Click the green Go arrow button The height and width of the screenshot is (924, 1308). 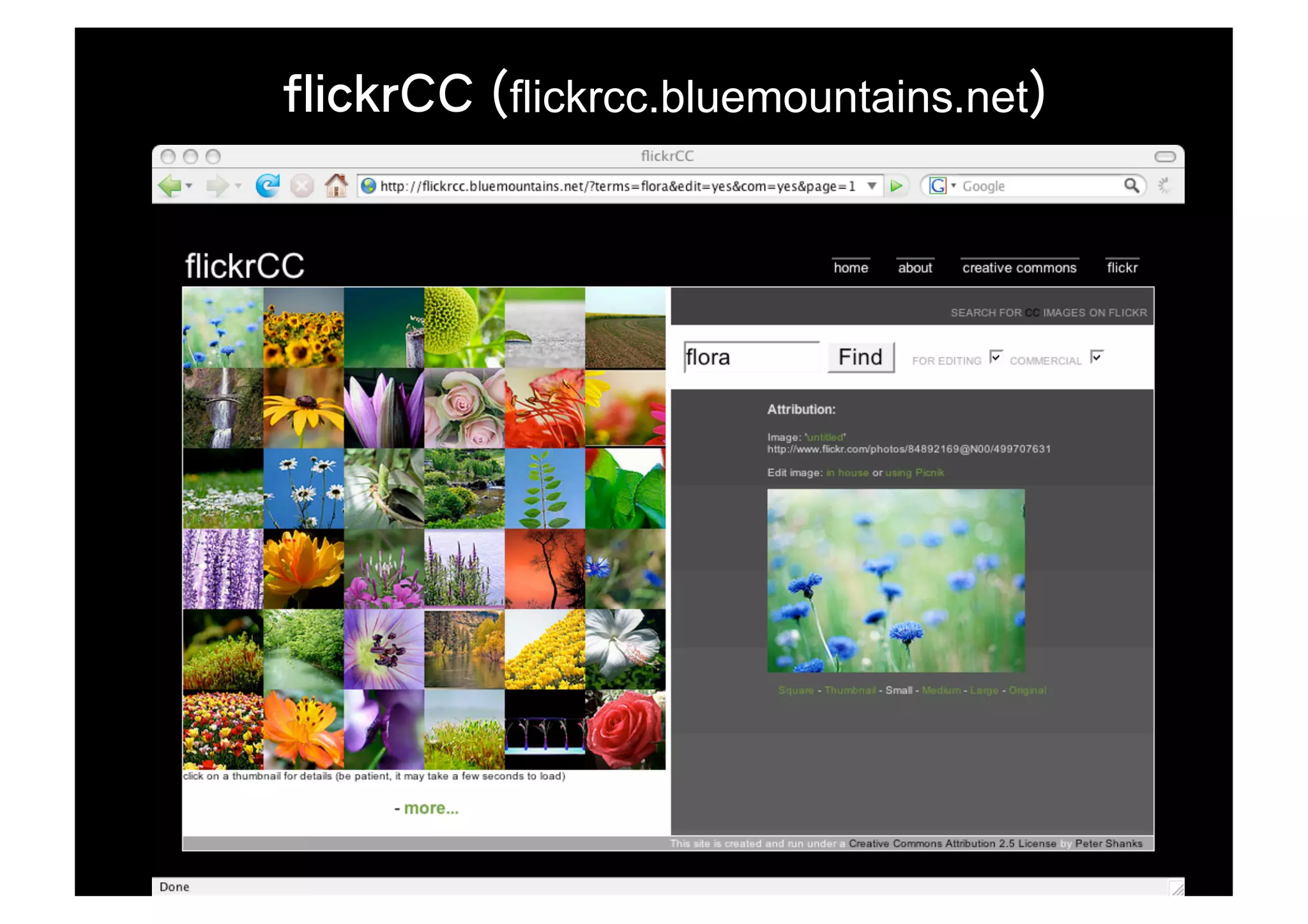tap(897, 186)
